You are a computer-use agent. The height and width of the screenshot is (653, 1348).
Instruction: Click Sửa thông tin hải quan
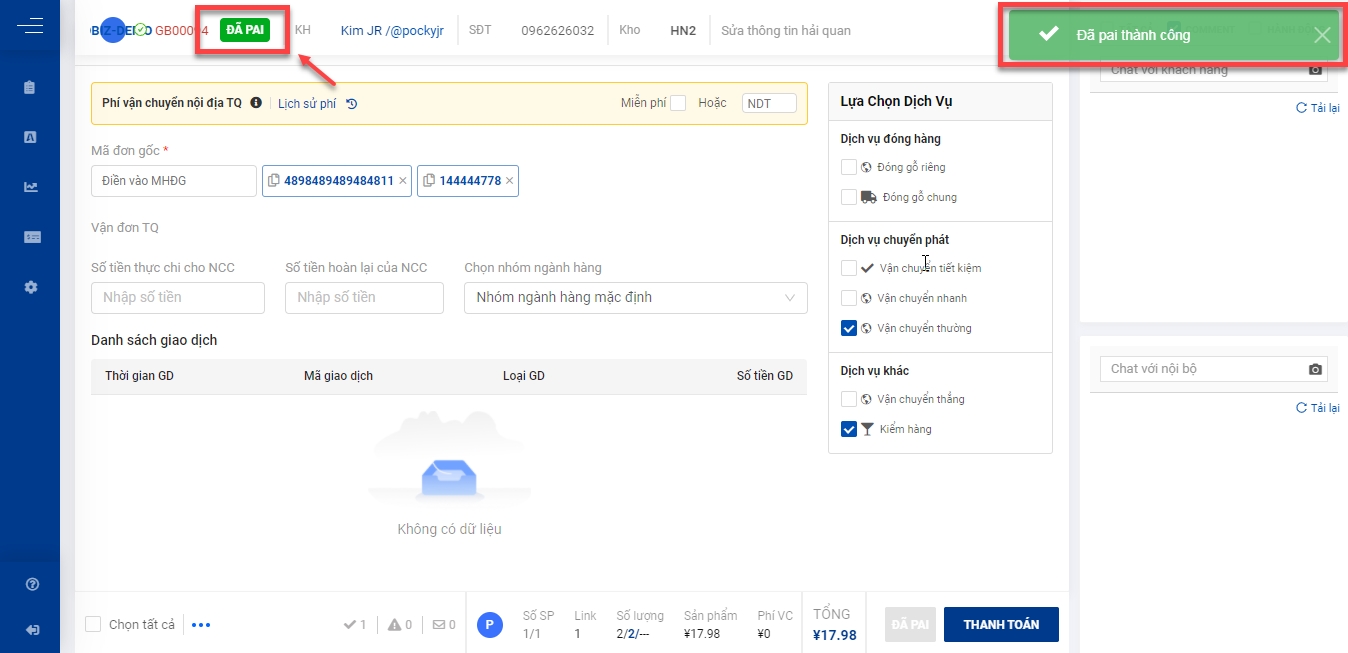point(786,30)
